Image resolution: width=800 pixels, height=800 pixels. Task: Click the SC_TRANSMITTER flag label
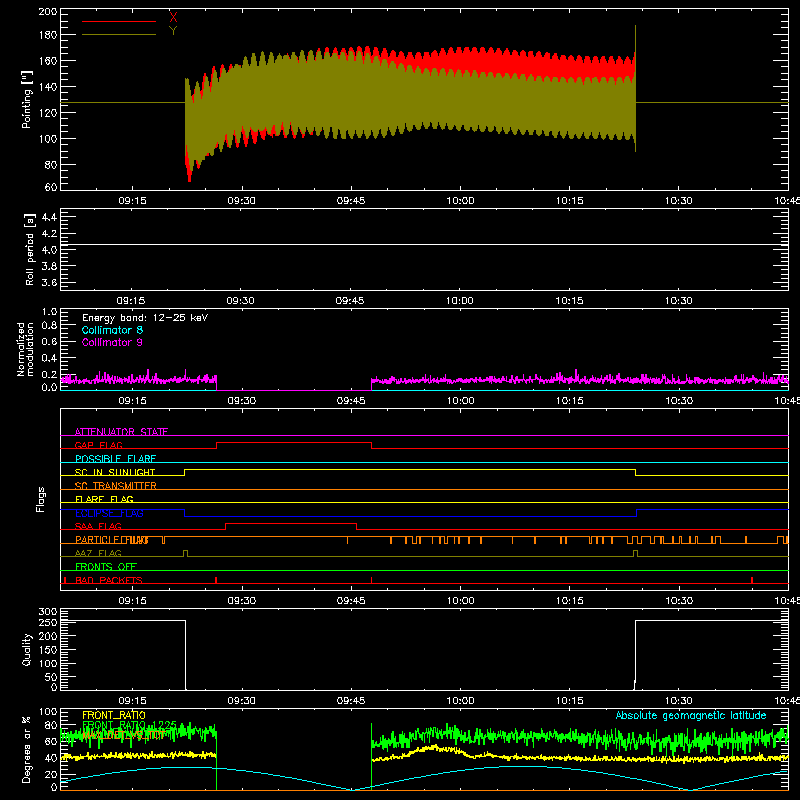[x=116, y=486]
